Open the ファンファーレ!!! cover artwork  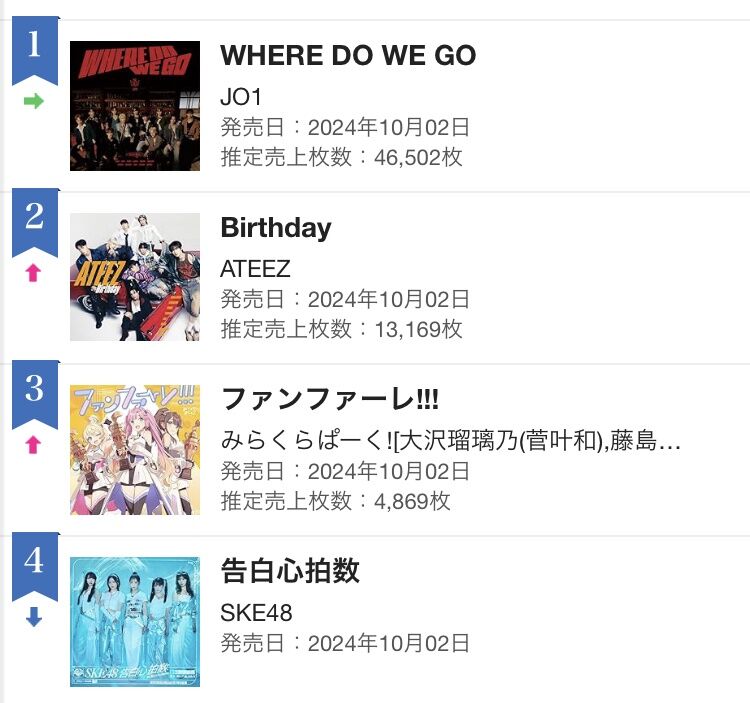coord(135,449)
